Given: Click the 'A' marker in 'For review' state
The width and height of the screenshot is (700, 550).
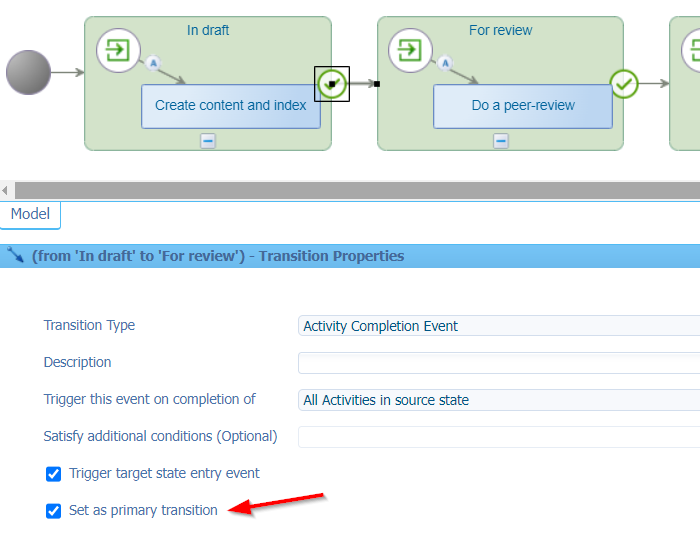Looking at the screenshot, I should [x=446, y=63].
